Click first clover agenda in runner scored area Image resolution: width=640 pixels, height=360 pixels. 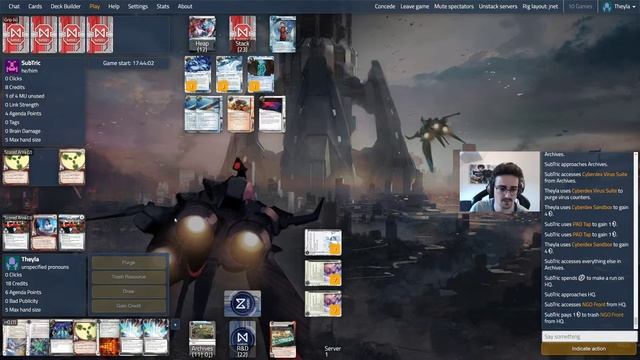click(16, 167)
